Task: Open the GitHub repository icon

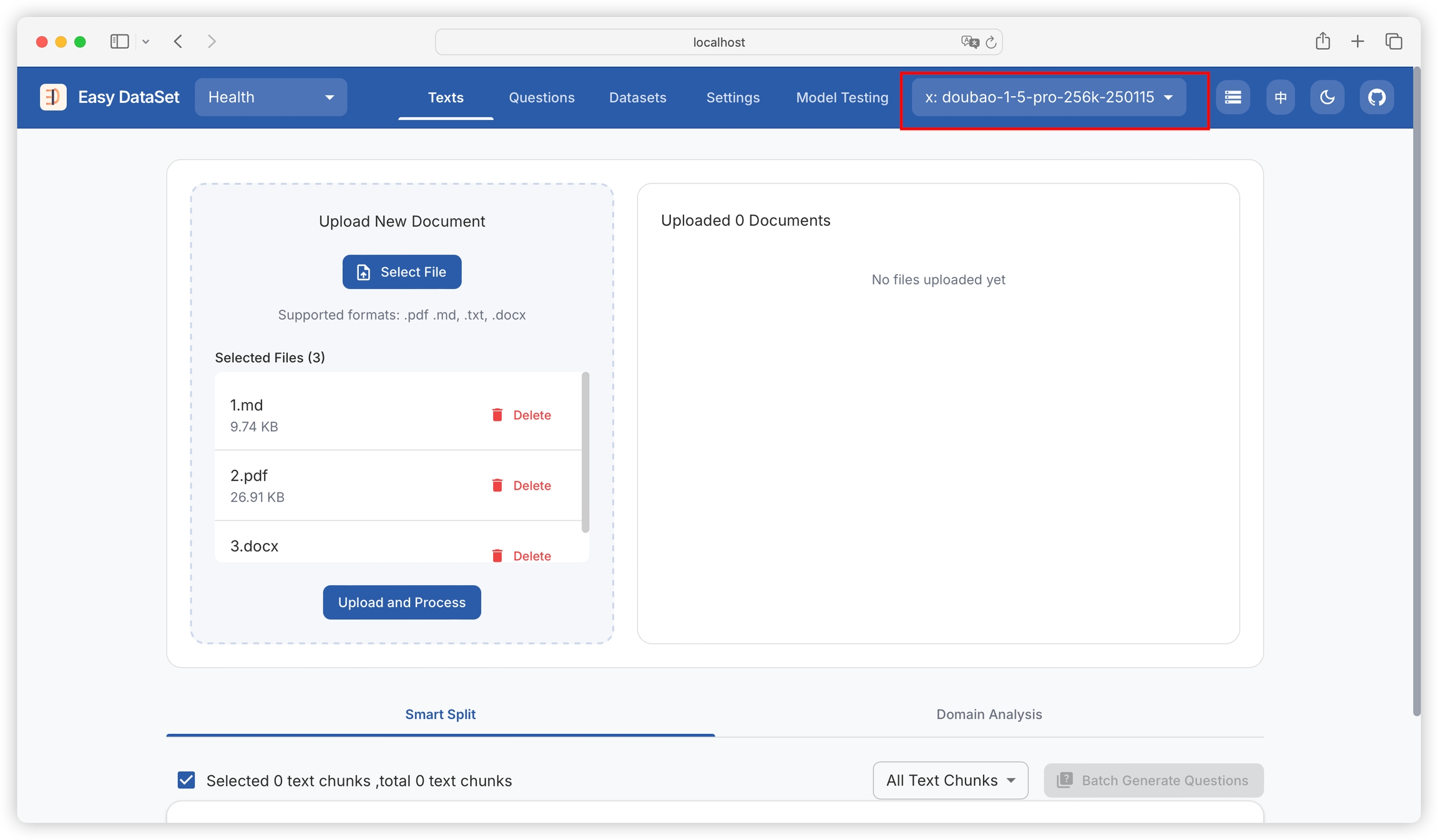Action: (x=1376, y=97)
